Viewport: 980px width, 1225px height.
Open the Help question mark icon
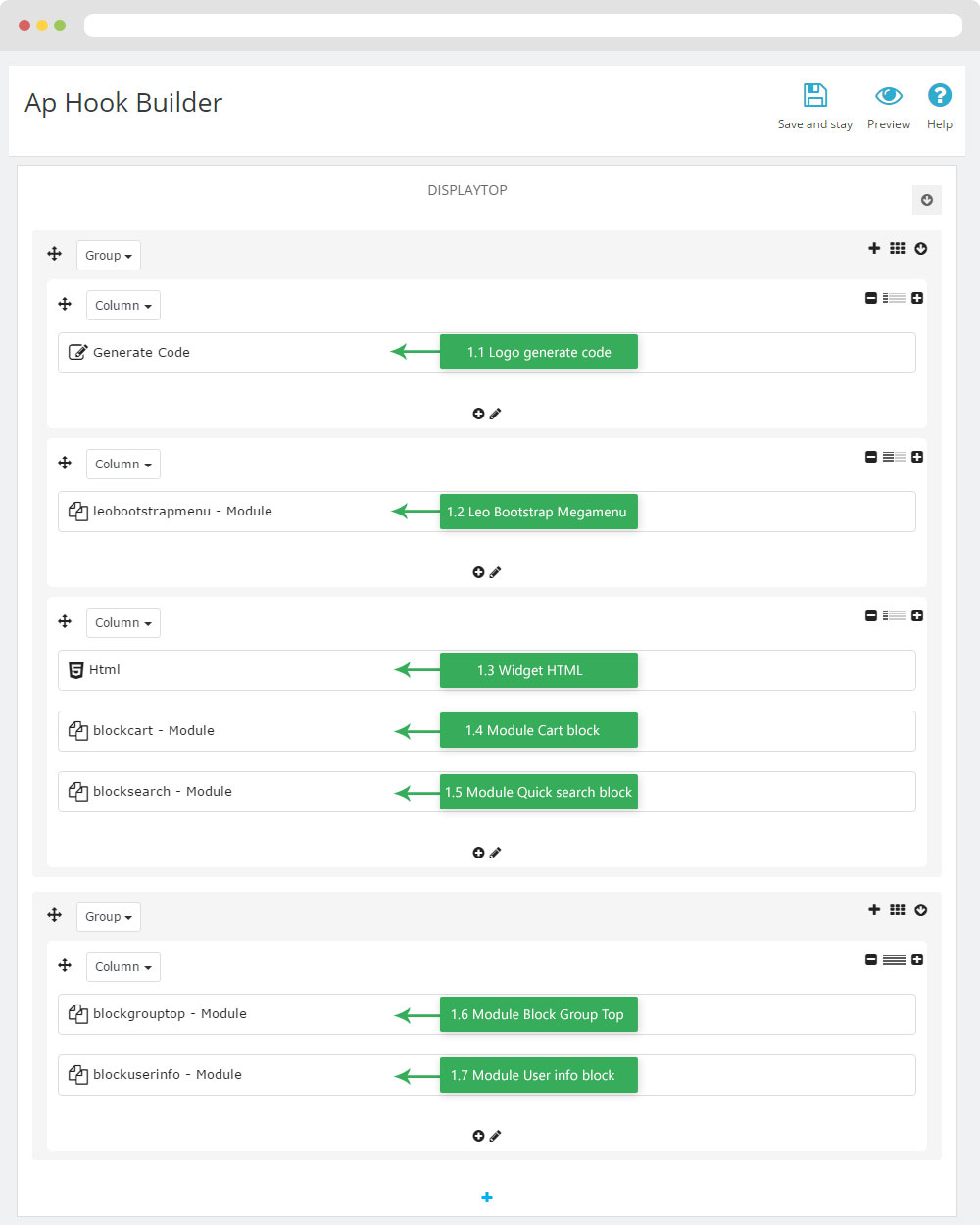pyautogui.click(x=939, y=95)
